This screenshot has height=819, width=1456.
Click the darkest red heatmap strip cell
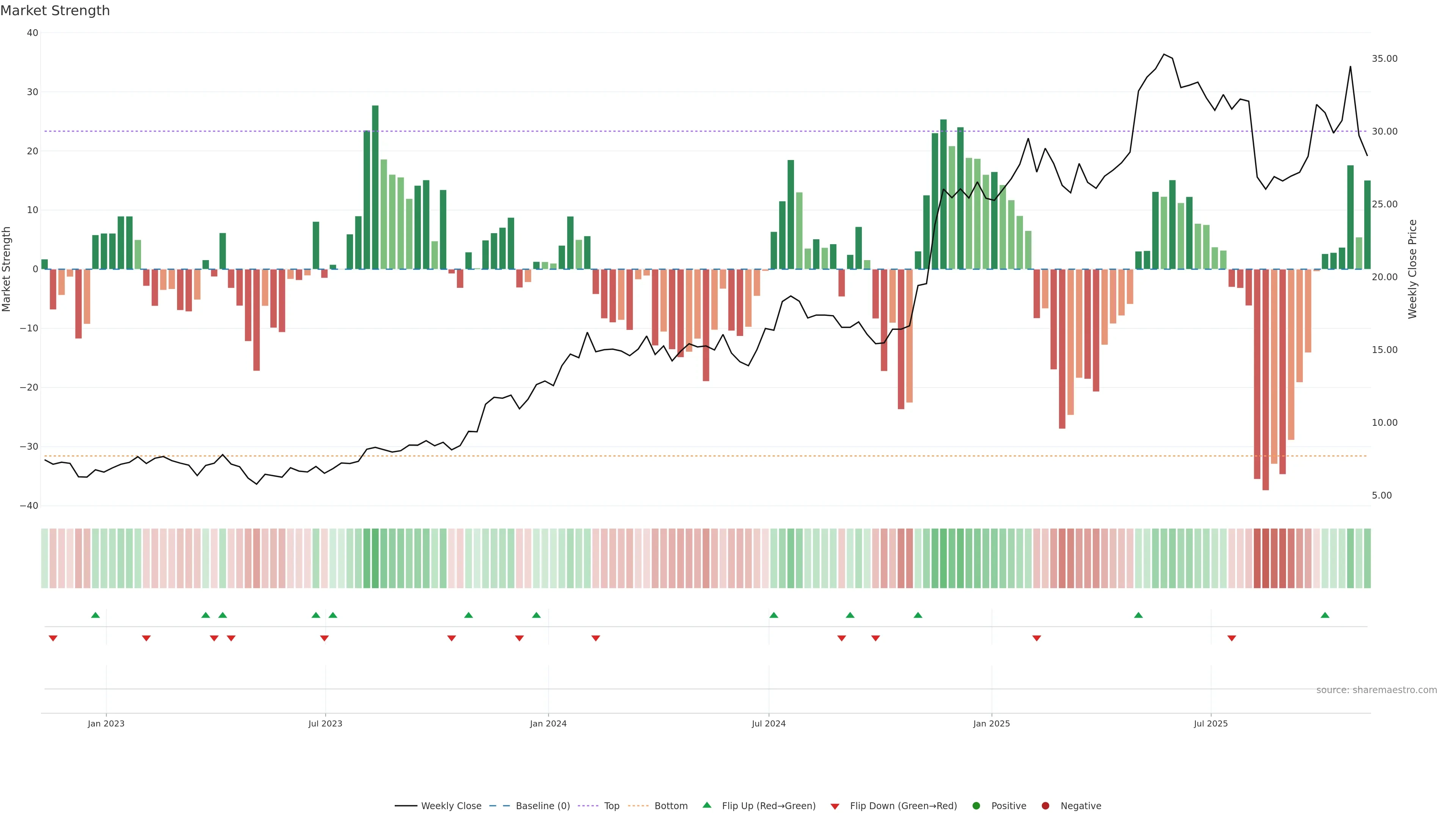pyautogui.click(x=1266, y=559)
